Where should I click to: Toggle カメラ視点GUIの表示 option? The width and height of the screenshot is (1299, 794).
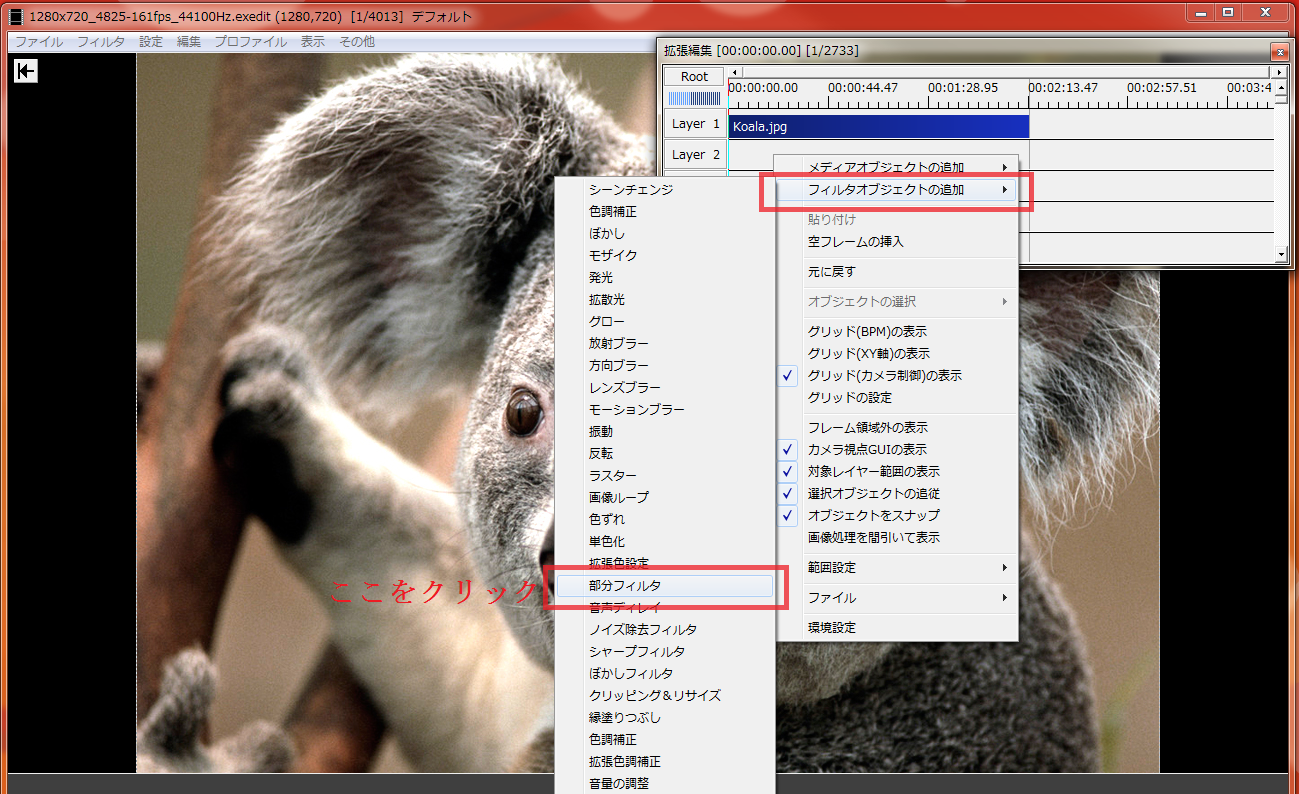[897, 449]
